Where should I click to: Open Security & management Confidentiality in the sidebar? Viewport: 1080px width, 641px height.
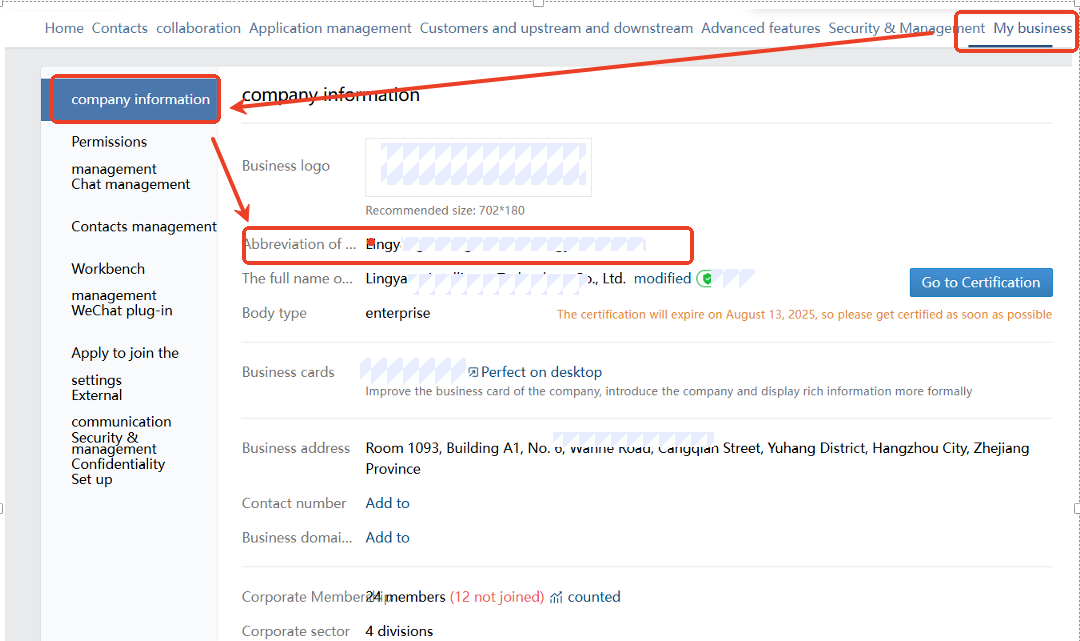tap(118, 450)
